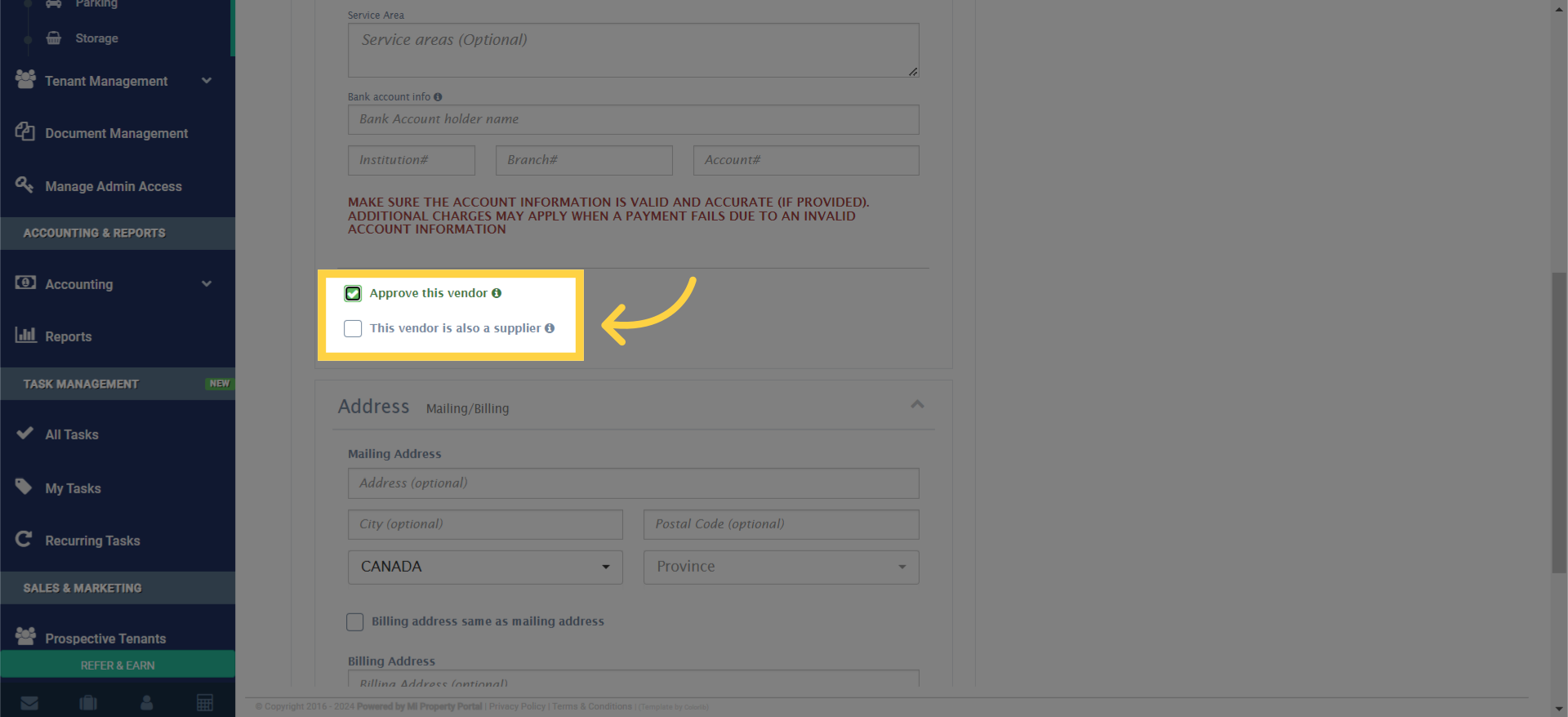The width and height of the screenshot is (1568, 717).
Task: Click the Branch# field
Action: 584,160
